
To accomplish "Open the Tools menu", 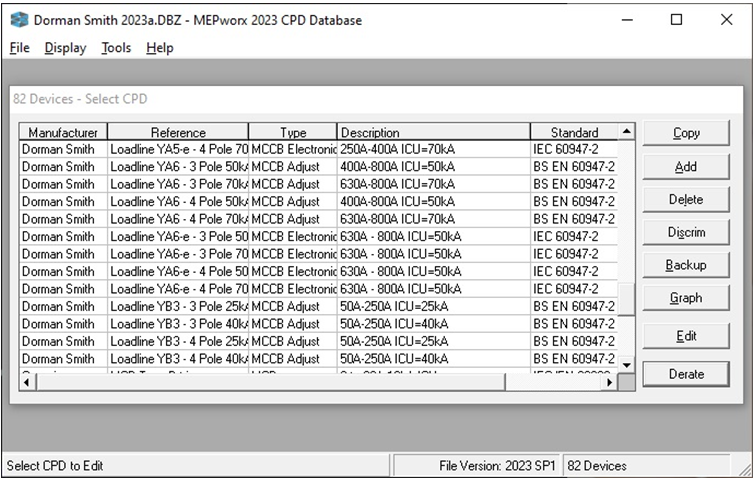I will point(116,48).
